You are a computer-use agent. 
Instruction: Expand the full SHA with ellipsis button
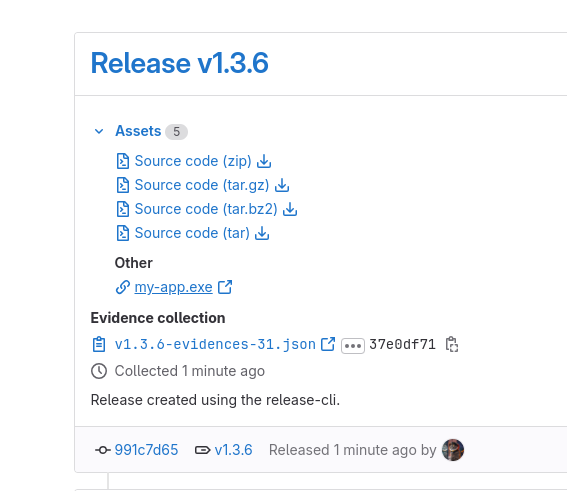coord(353,346)
